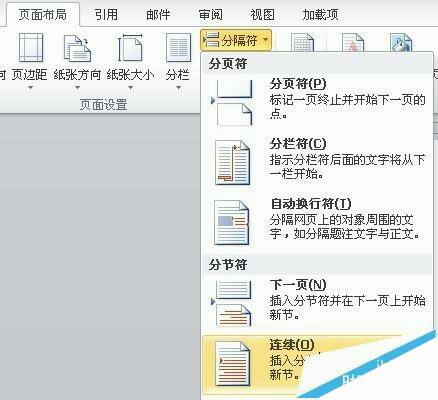Click description text 标记一页终止并开始下一页的点
This screenshot has width=438, height=400.
coord(347,107)
